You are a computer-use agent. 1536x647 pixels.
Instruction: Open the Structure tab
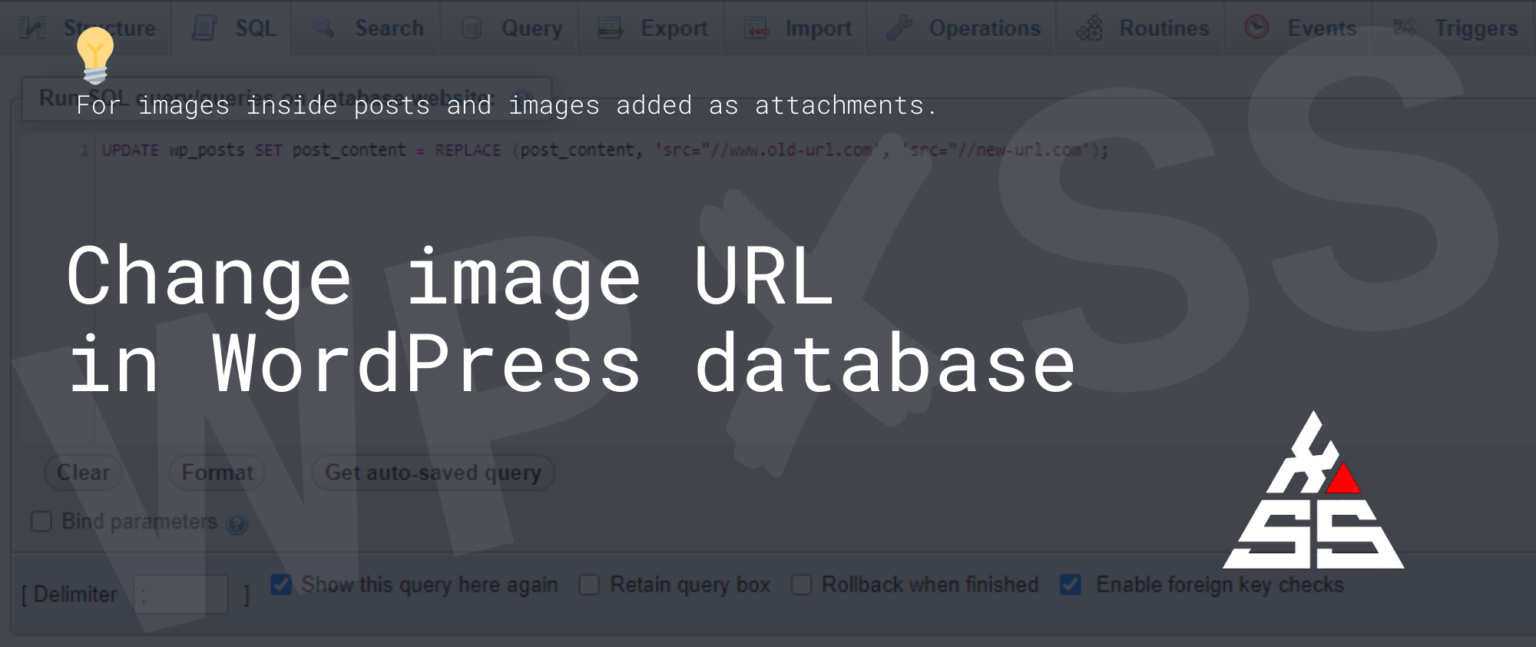(86, 28)
